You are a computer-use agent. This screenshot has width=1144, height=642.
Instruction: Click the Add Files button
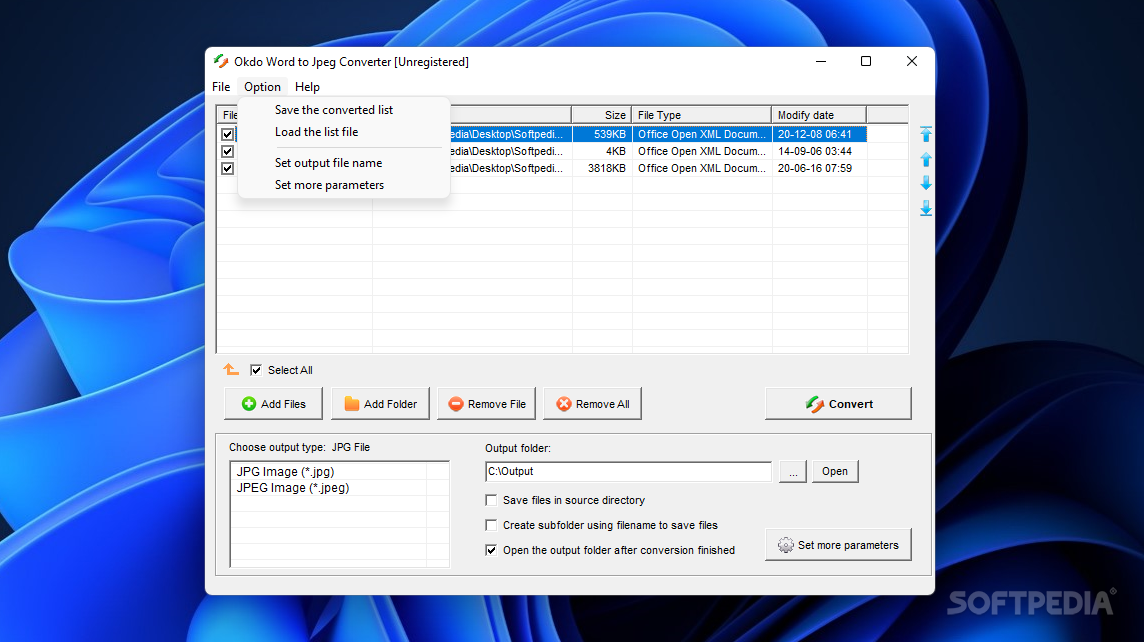tap(274, 403)
